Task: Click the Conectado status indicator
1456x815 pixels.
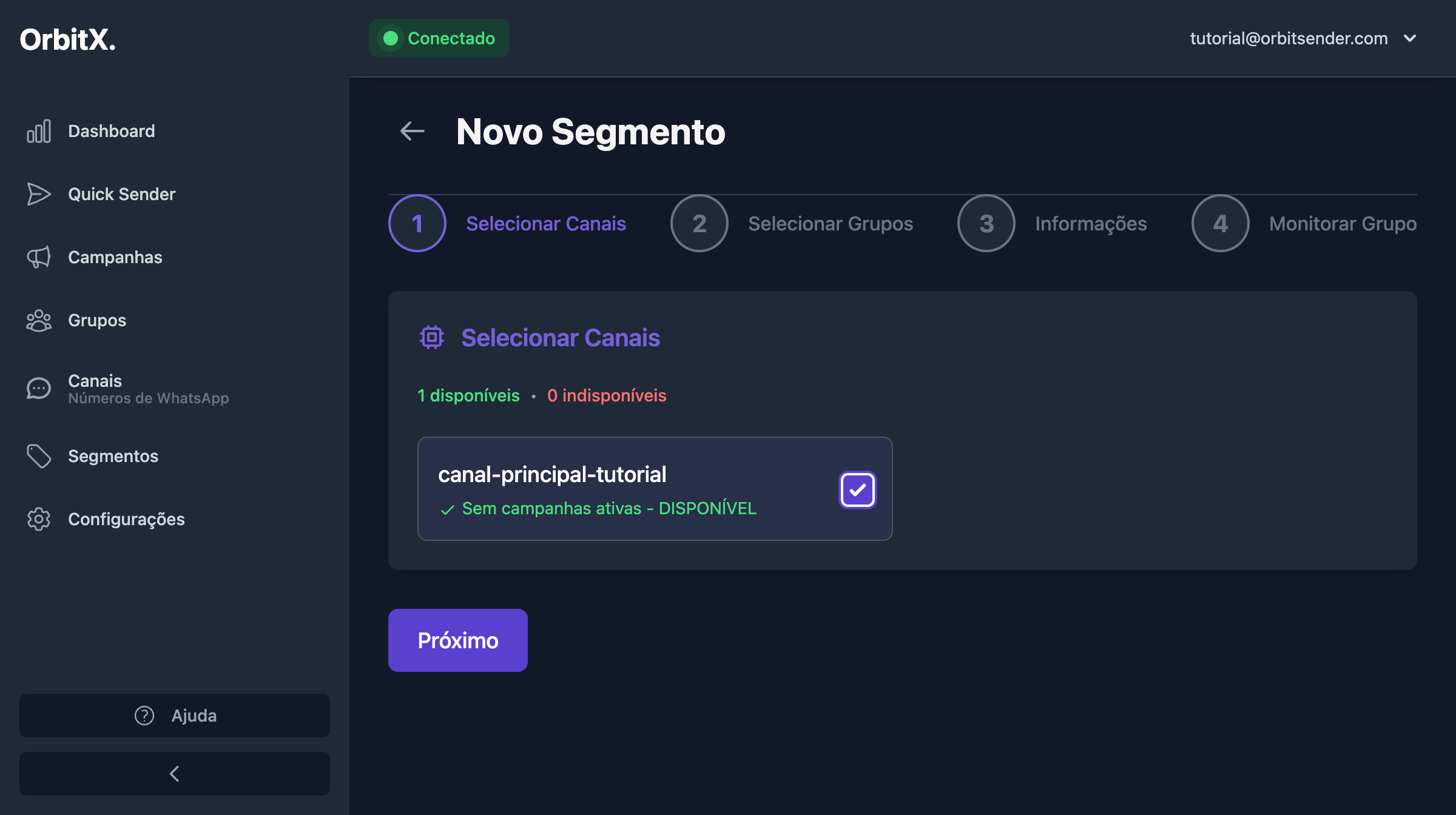Action: (439, 38)
